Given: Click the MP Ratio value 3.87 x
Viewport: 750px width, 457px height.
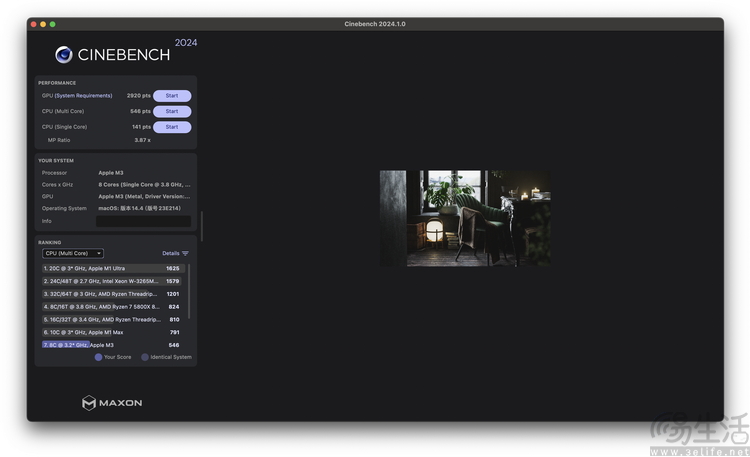Looking at the screenshot, I should tap(143, 140).
